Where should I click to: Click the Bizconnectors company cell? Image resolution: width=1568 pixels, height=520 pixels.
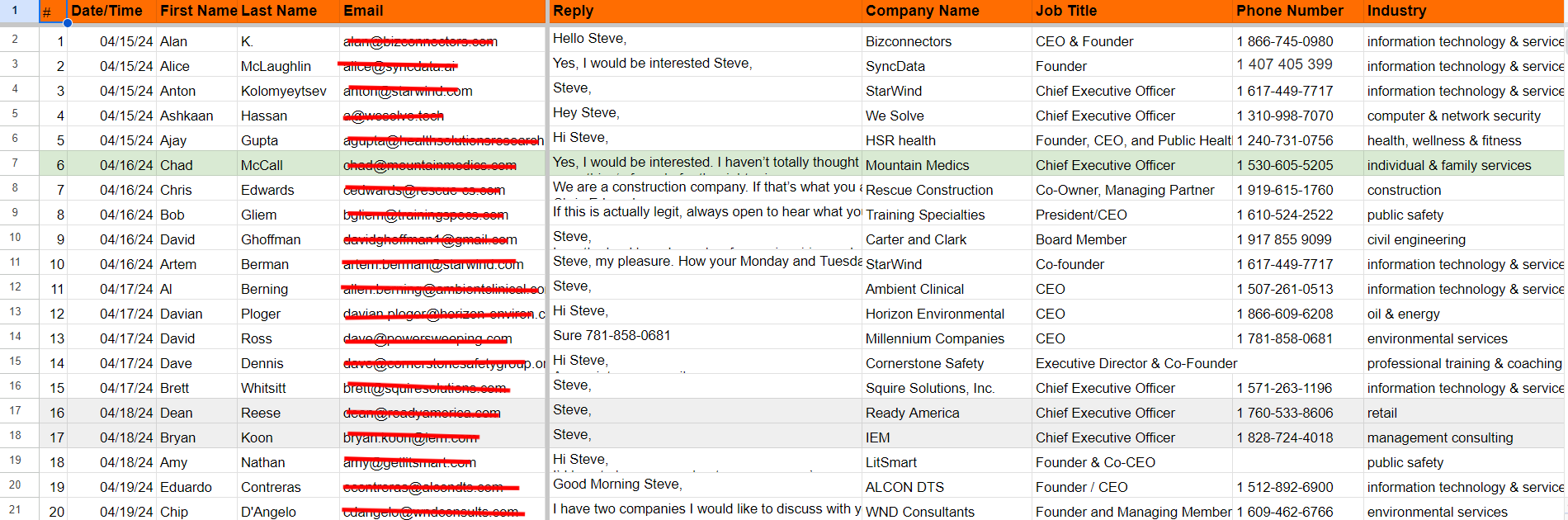click(946, 41)
